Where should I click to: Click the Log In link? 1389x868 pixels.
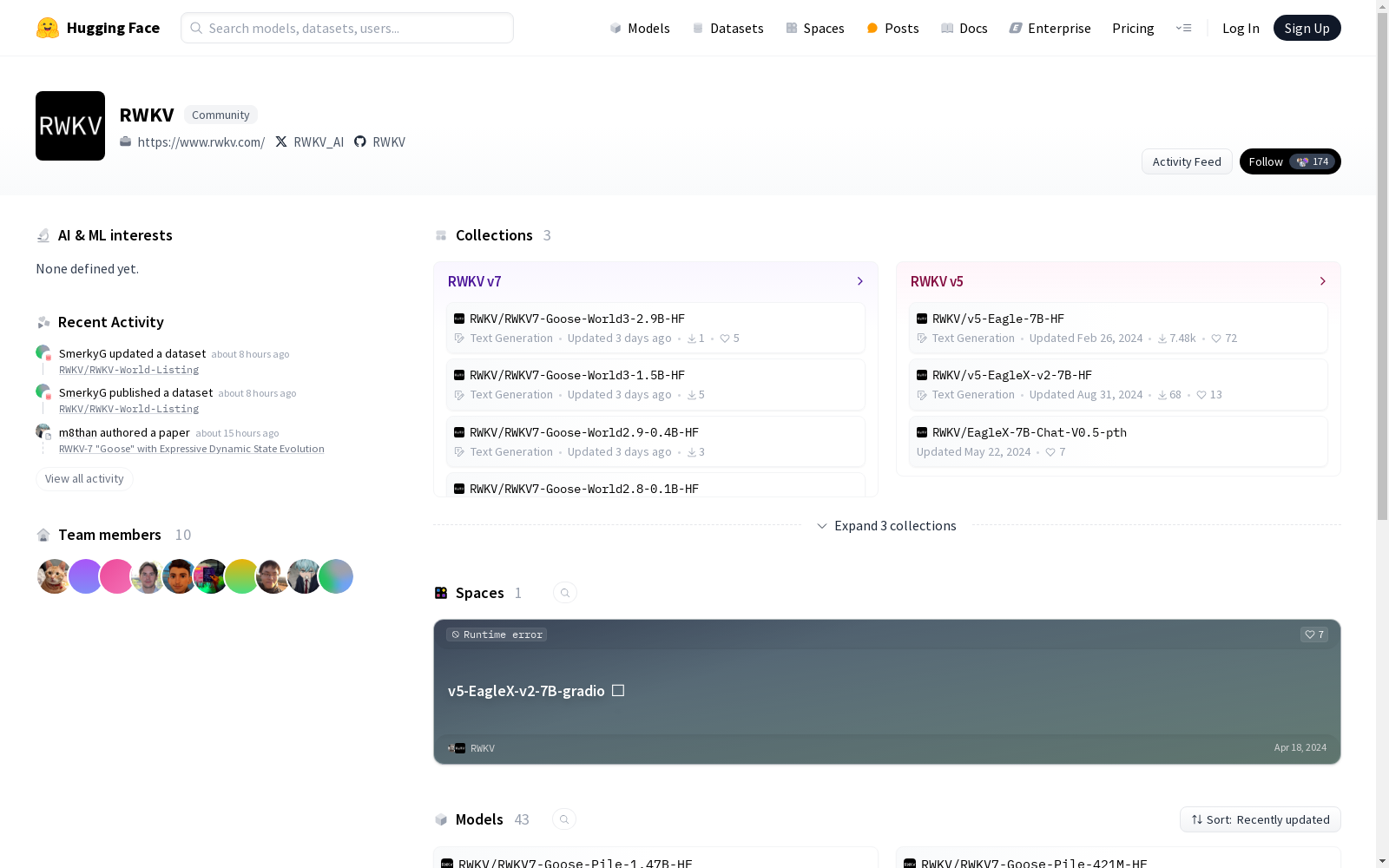point(1241,28)
